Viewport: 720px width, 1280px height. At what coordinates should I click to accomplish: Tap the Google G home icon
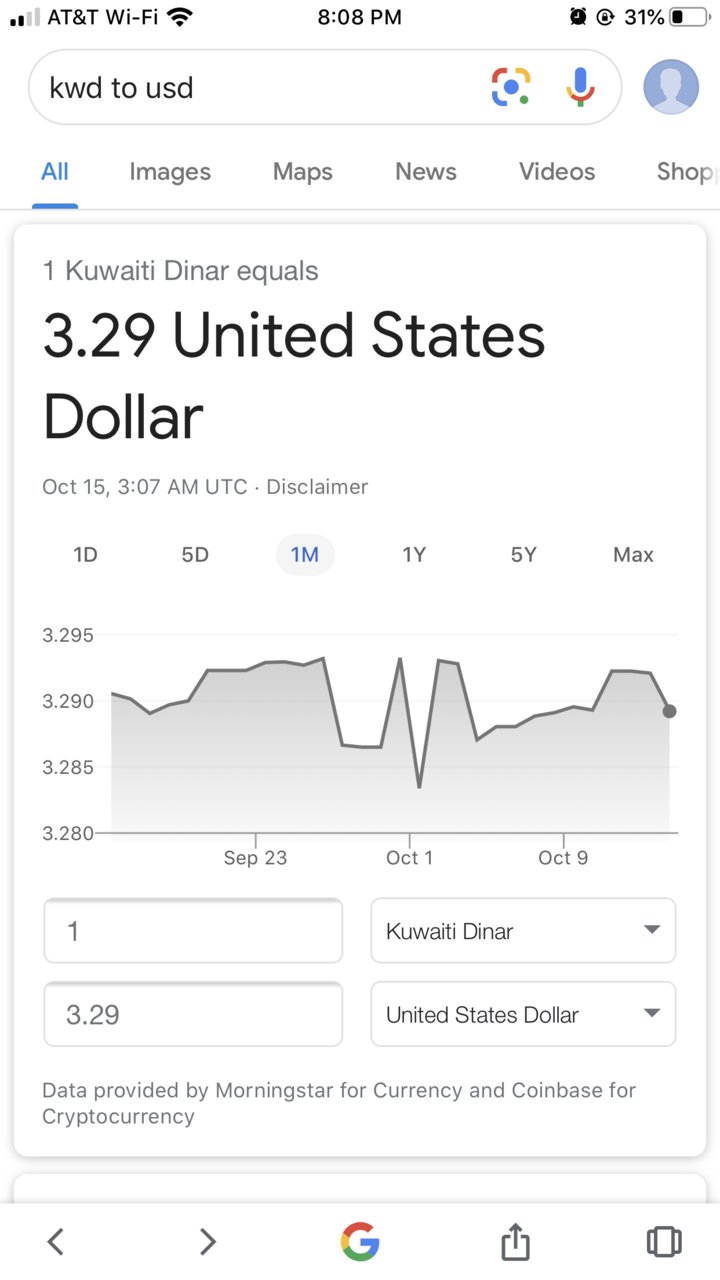click(x=360, y=1242)
